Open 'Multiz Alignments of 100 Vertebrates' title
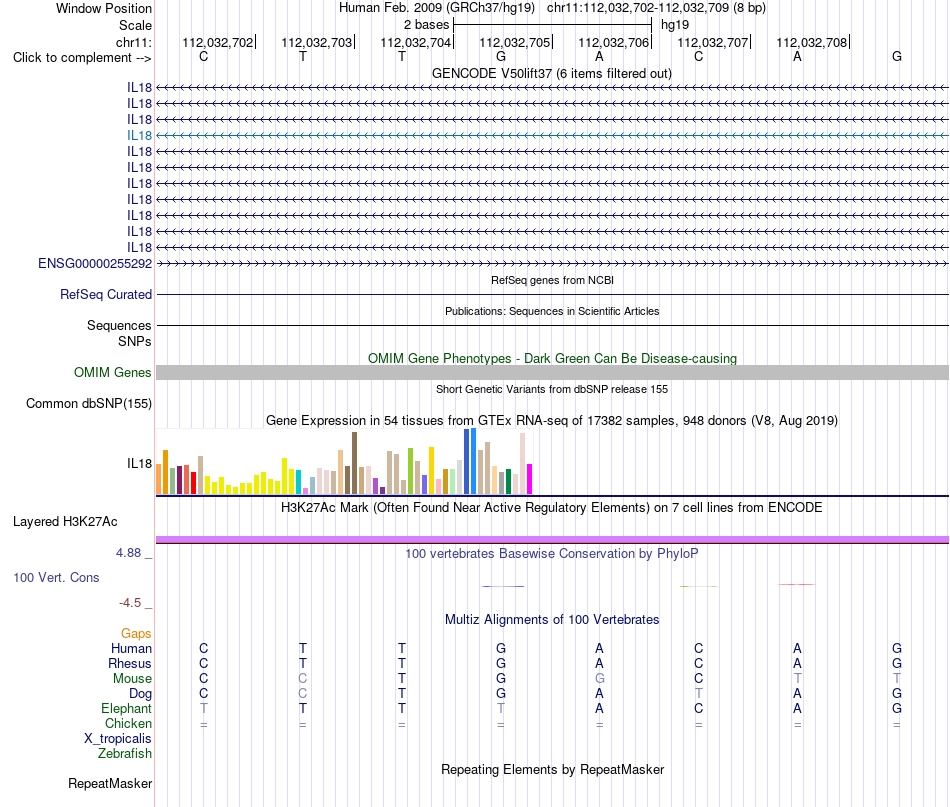Image resolution: width=950 pixels, height=807 pixels. [x=552, y=619]
